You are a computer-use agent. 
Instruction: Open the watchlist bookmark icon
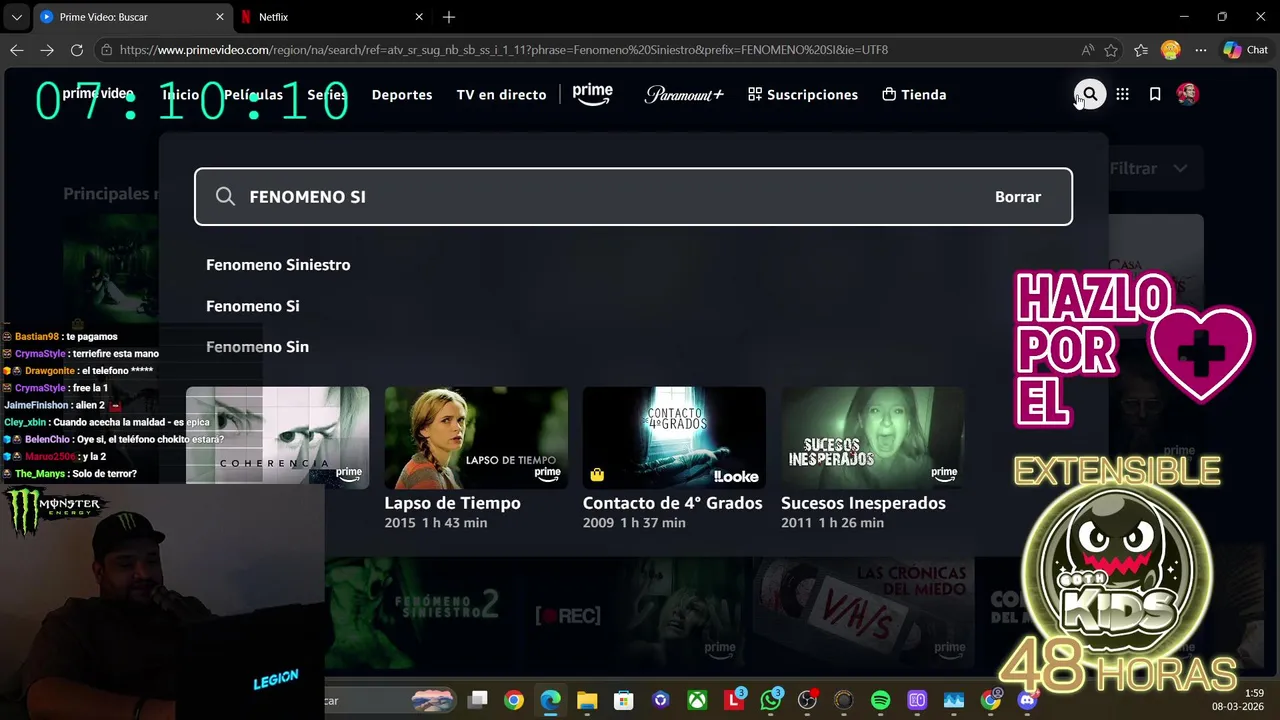click(x=1155, y=94)
